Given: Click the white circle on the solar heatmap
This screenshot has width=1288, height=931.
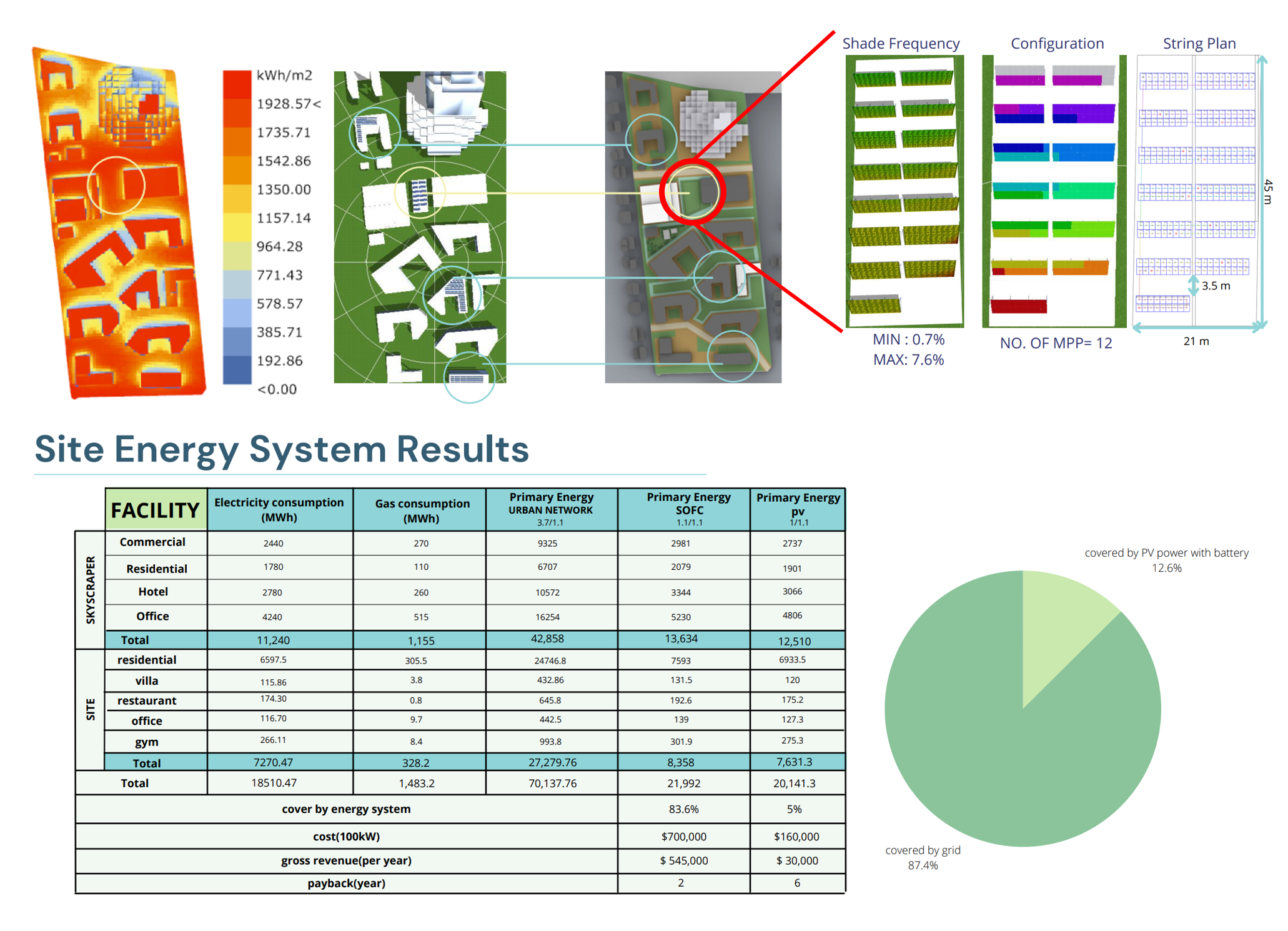Looking at the screenshot, I should click(116, 186).
